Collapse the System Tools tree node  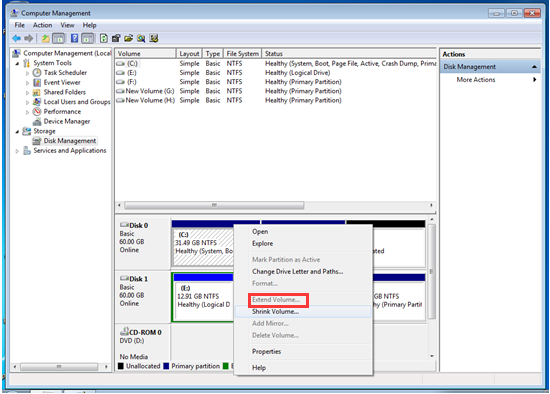pos(17,64)
